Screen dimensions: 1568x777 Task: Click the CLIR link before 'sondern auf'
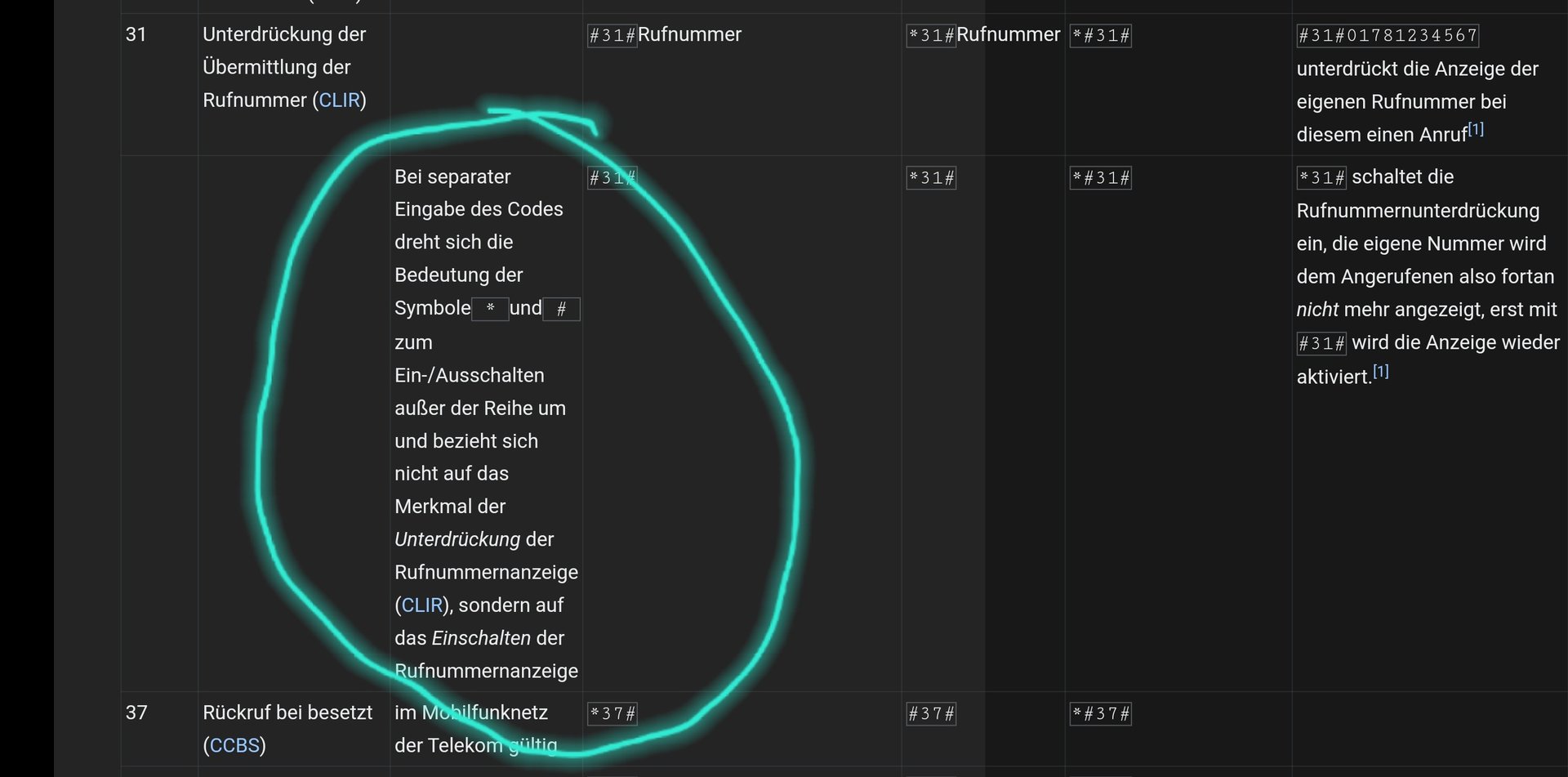[x=421, y=605]
